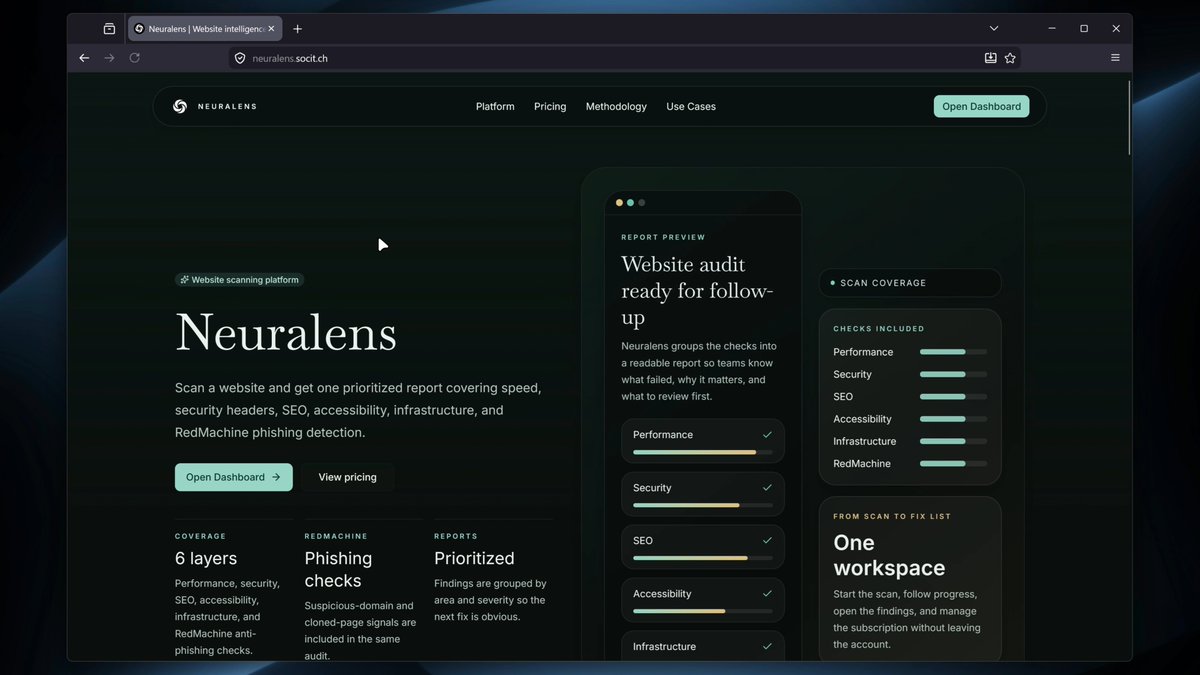The height and width of the screenshot is (675, 1200).
Task: Click Performance progress bar in report preview
Action: (x=703, y=452)
